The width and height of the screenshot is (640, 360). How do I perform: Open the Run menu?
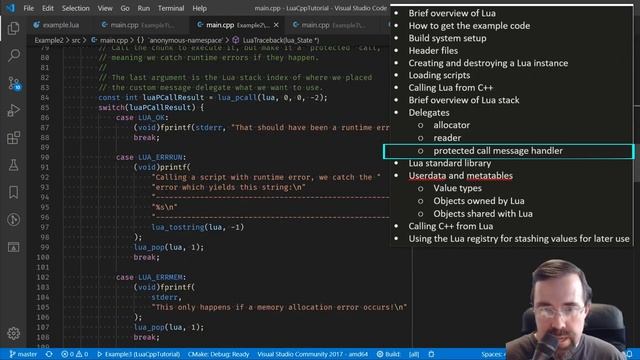[143, 8]
